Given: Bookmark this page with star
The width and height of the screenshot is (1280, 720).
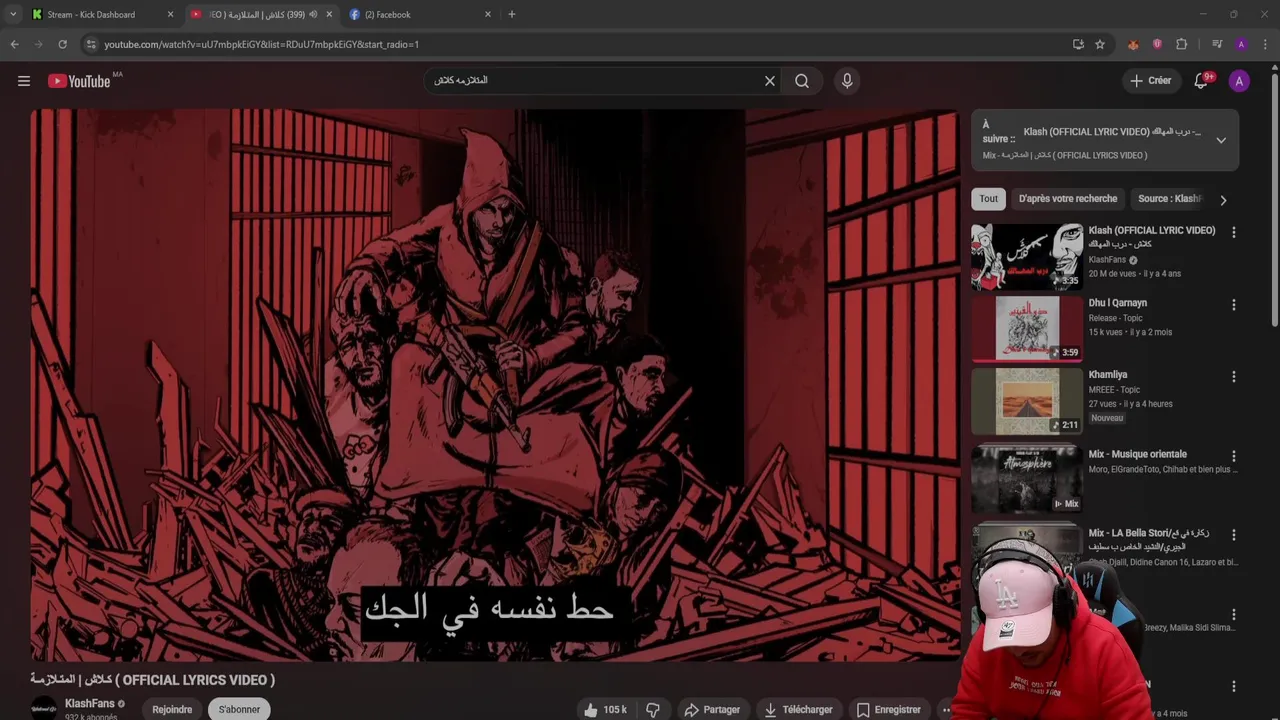Looking at the screenshot, I should (x=1100, y=44).
